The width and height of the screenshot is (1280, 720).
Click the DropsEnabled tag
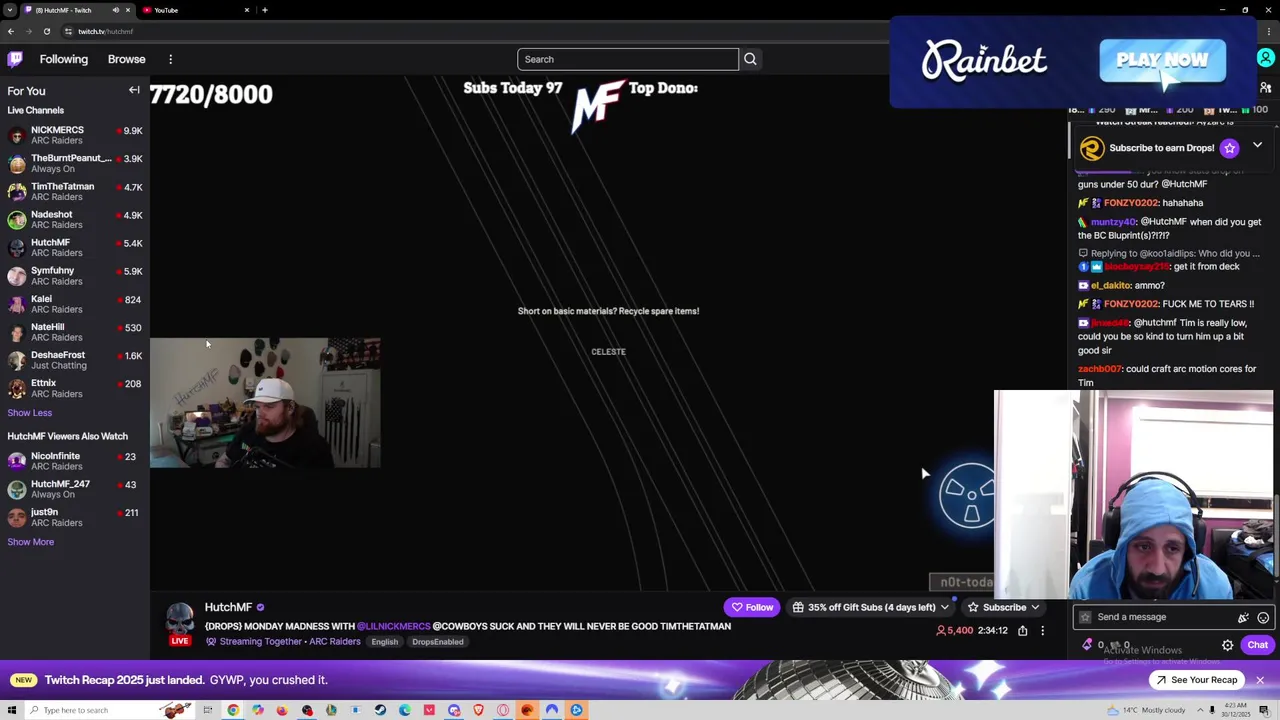click(438, 642)
